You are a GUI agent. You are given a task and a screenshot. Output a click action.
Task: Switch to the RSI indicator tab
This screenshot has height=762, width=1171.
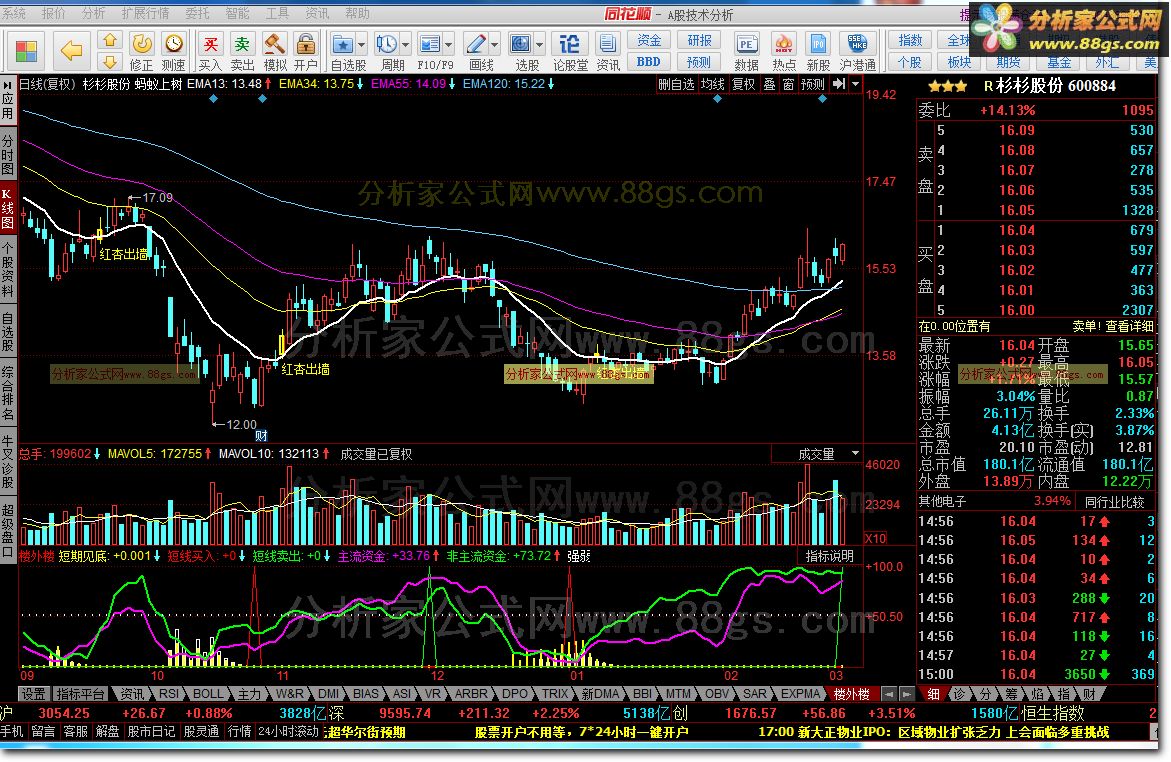169,694
